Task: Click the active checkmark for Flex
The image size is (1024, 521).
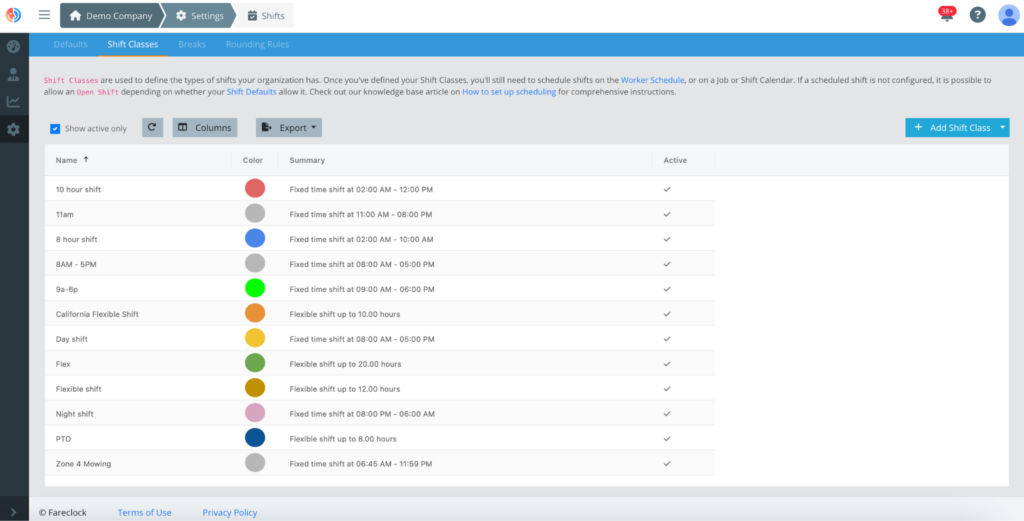Action: [x=667, y=363]
